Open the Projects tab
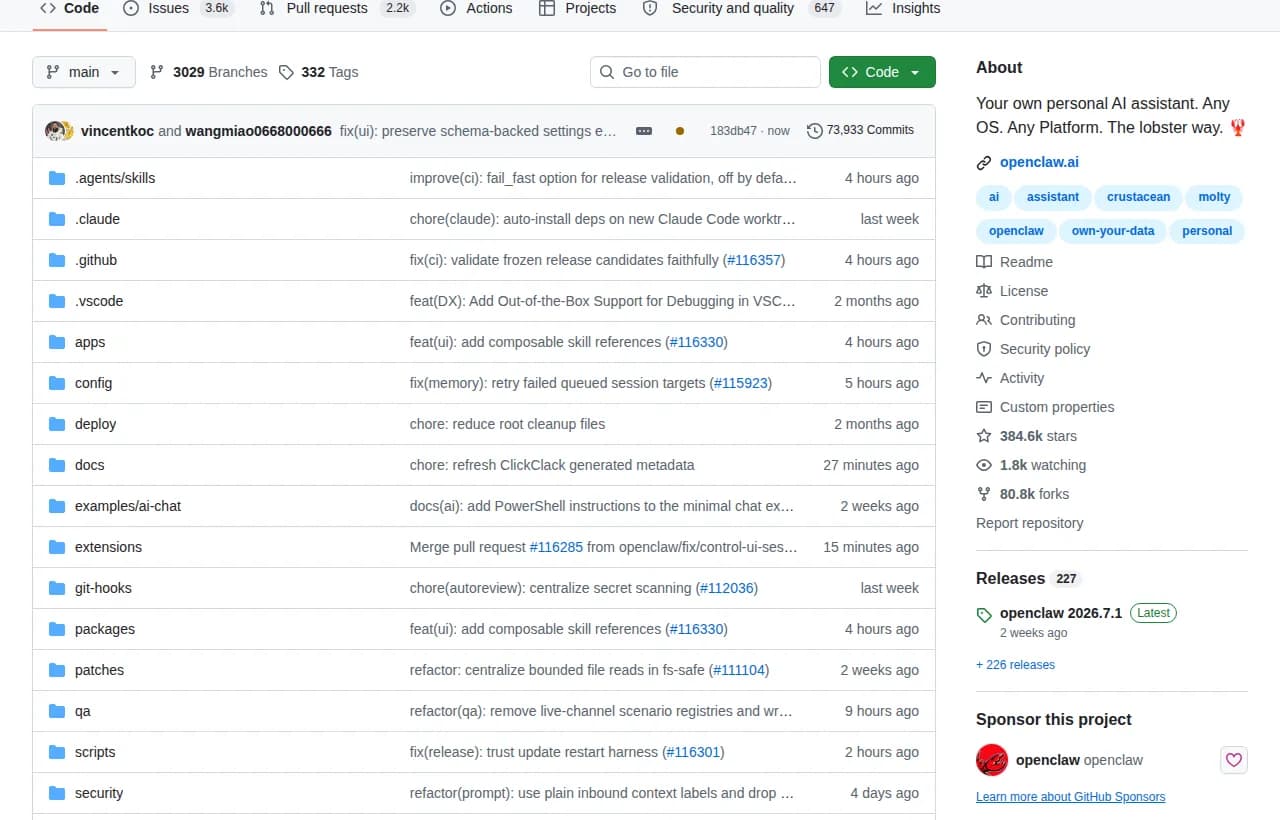The width and height of the screenshot is (1280, 820). click(578, 8)
